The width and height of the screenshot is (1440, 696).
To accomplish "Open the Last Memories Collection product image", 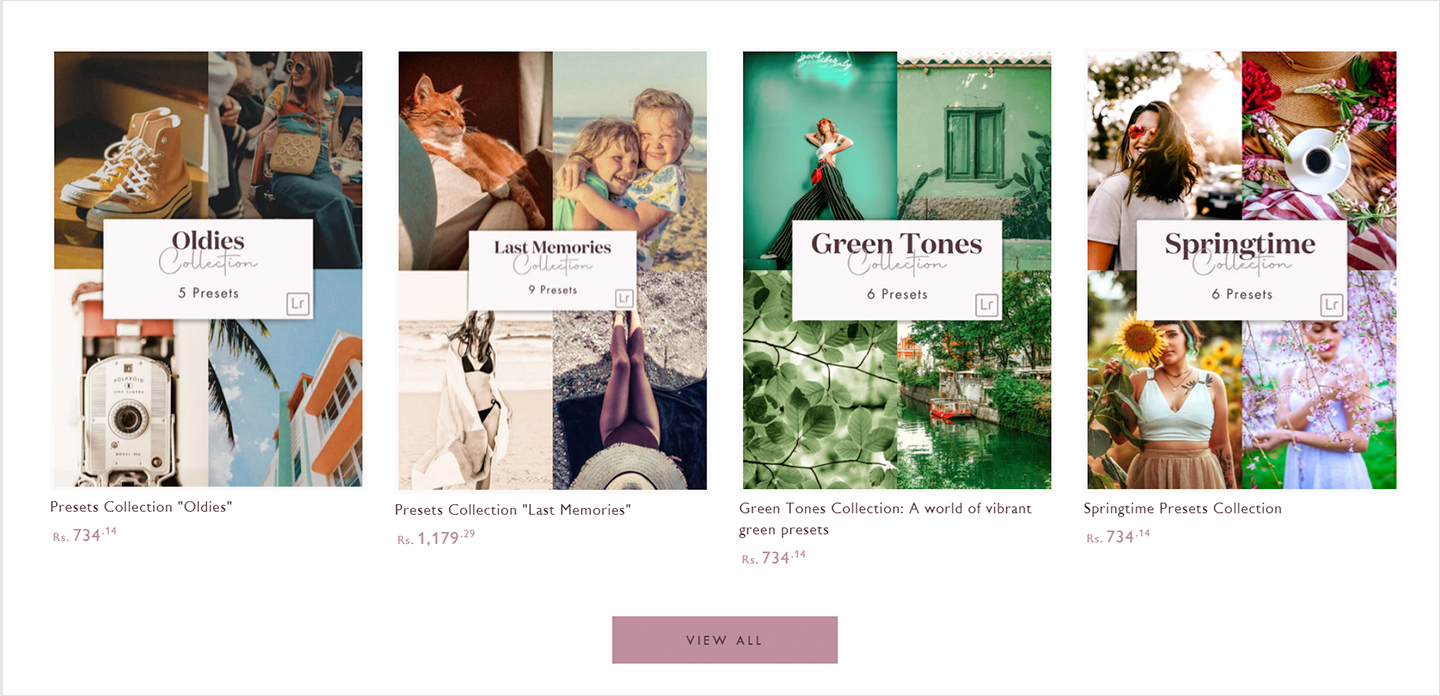I will [553, 270].
